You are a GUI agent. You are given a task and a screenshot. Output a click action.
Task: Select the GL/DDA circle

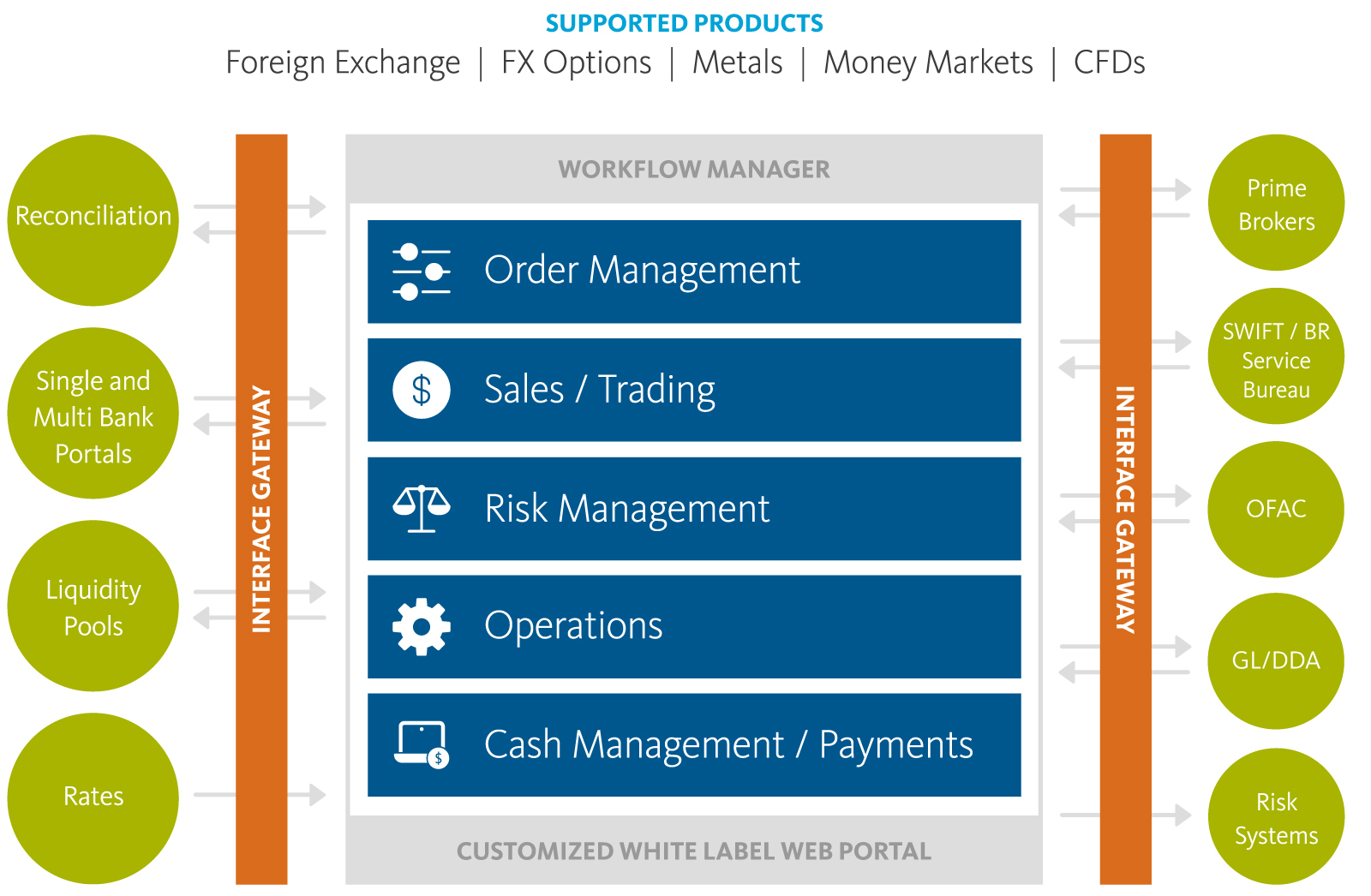(x=1275, y=660)
